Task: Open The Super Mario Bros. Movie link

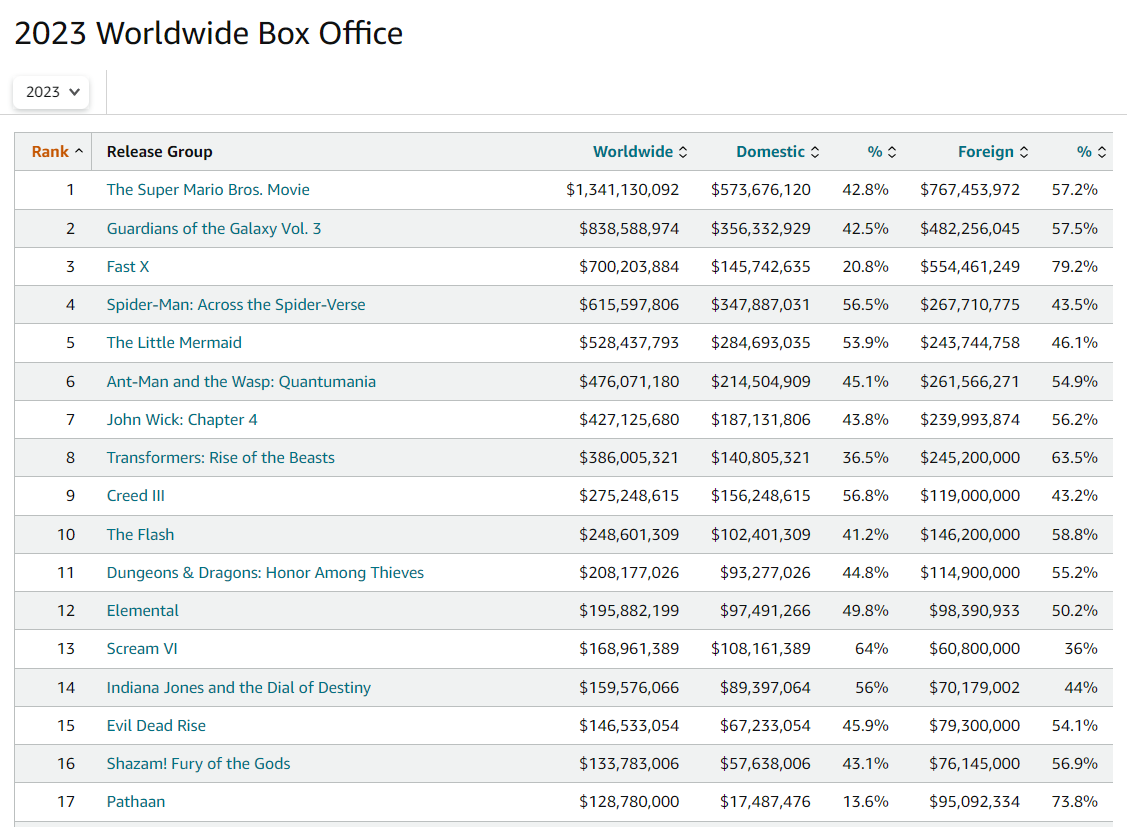Action: (x=208, y=190)
